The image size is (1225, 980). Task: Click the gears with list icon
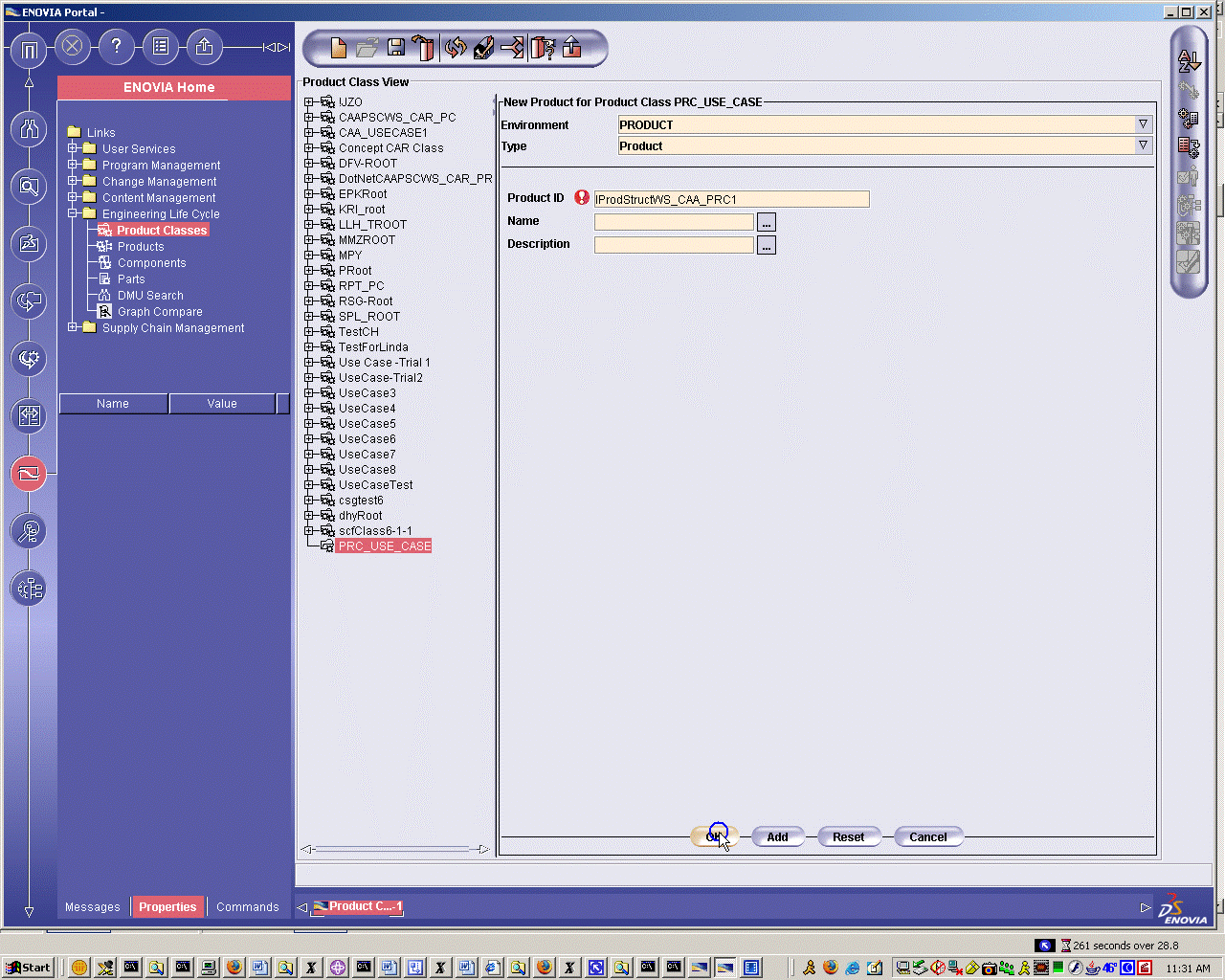[1189, 119]
